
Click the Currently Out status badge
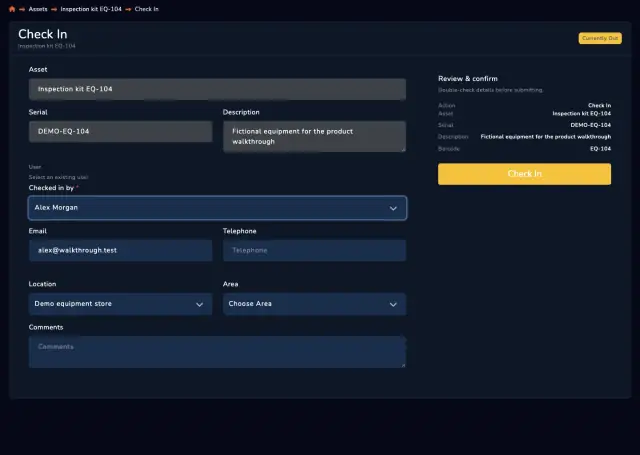[x=600, y=38]
